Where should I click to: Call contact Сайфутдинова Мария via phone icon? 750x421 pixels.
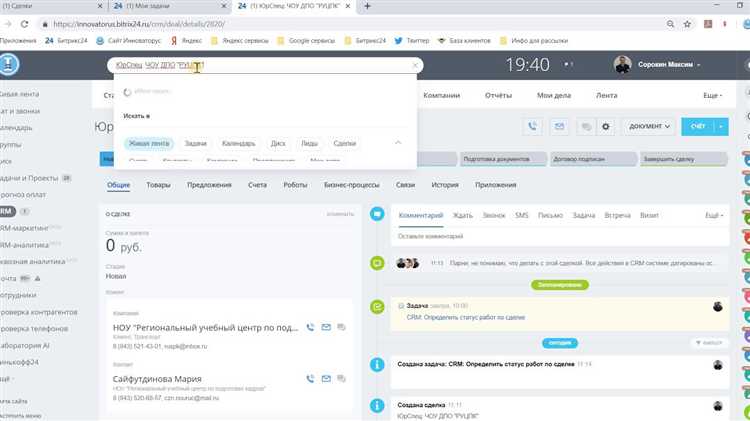(x=310, y=379)
